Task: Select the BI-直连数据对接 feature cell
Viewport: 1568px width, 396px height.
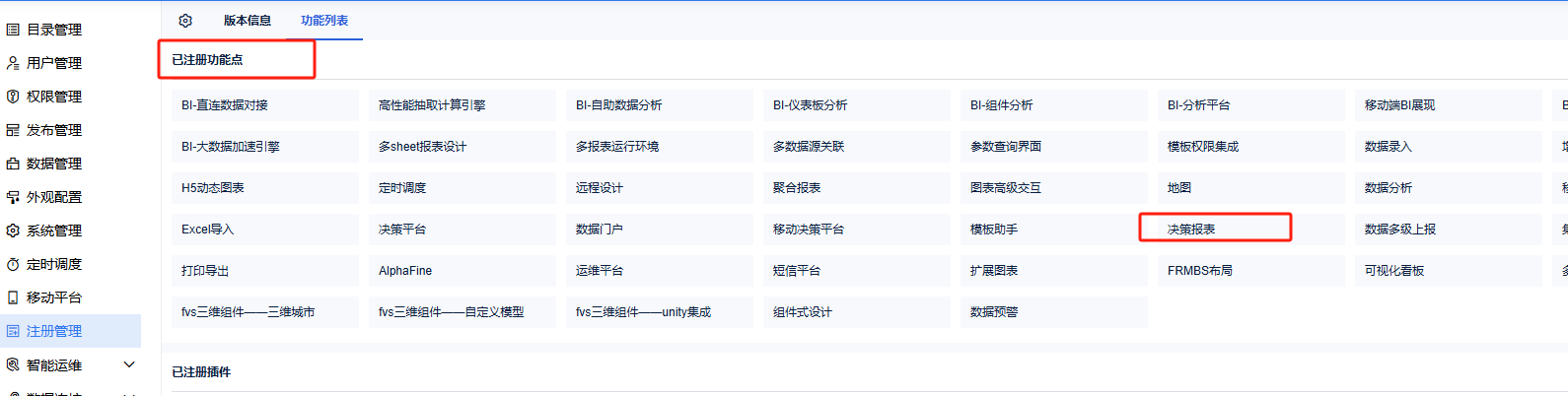Action: tap(265, 105)
